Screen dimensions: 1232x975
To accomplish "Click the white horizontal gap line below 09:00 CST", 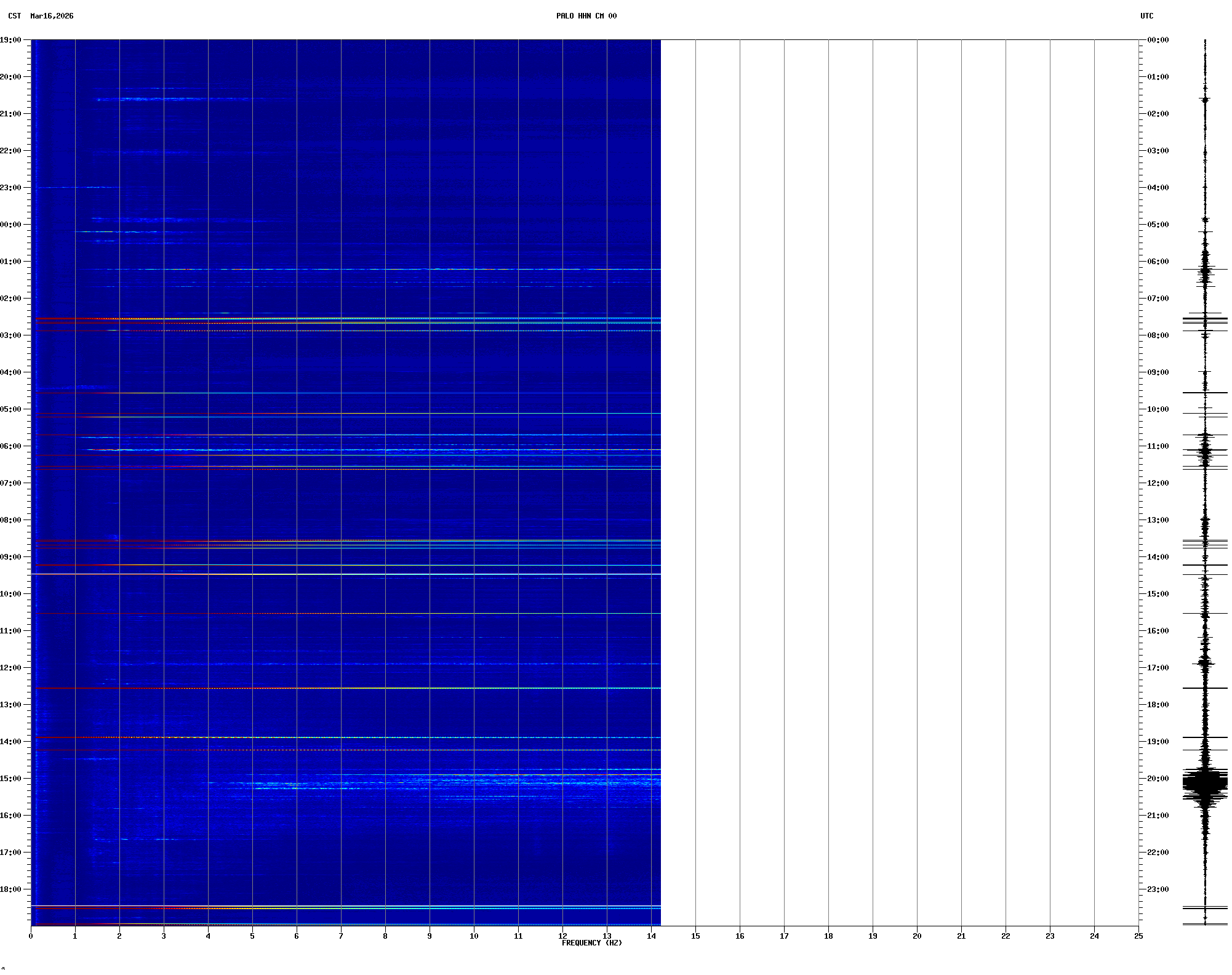I will (345, 574).
